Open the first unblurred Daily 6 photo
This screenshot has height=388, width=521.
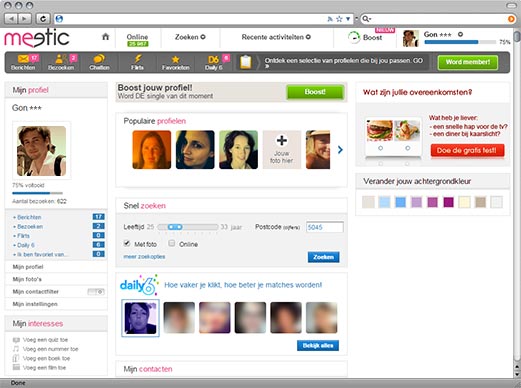[x=140, y=318]
